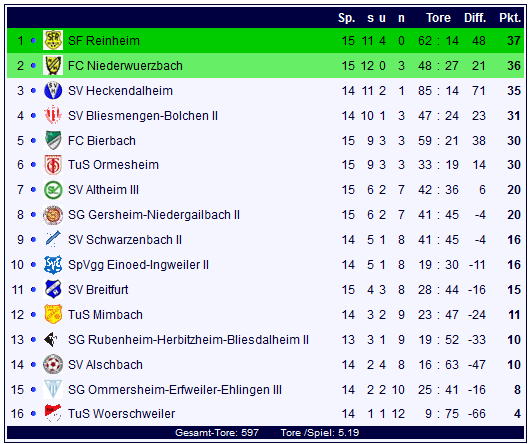Click the SF Reinheim club crest

point(53,40)
